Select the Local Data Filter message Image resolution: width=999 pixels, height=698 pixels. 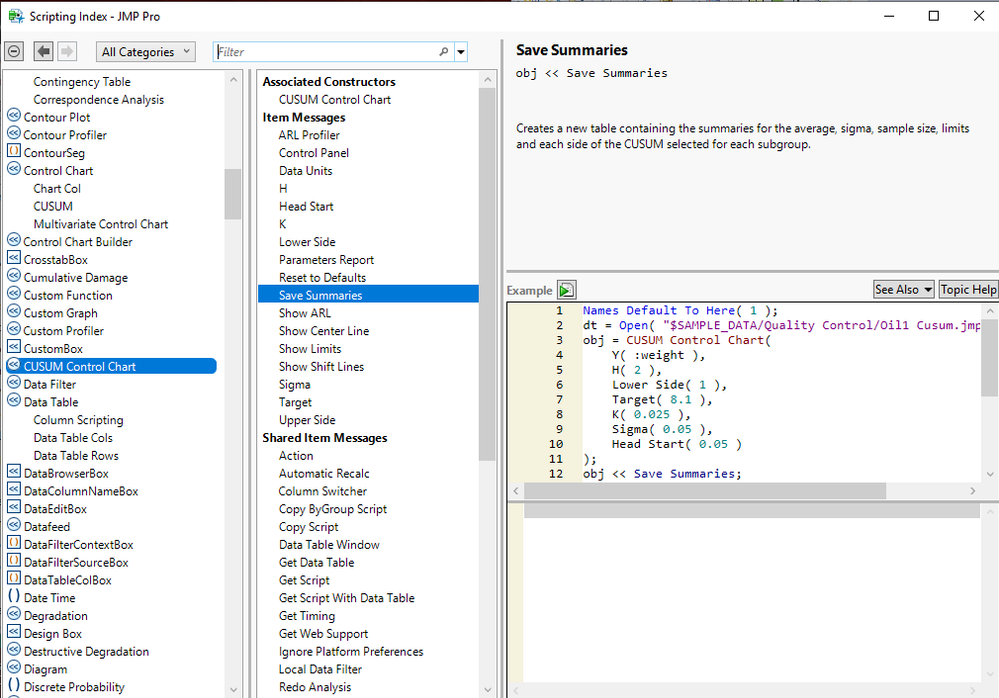320,669
